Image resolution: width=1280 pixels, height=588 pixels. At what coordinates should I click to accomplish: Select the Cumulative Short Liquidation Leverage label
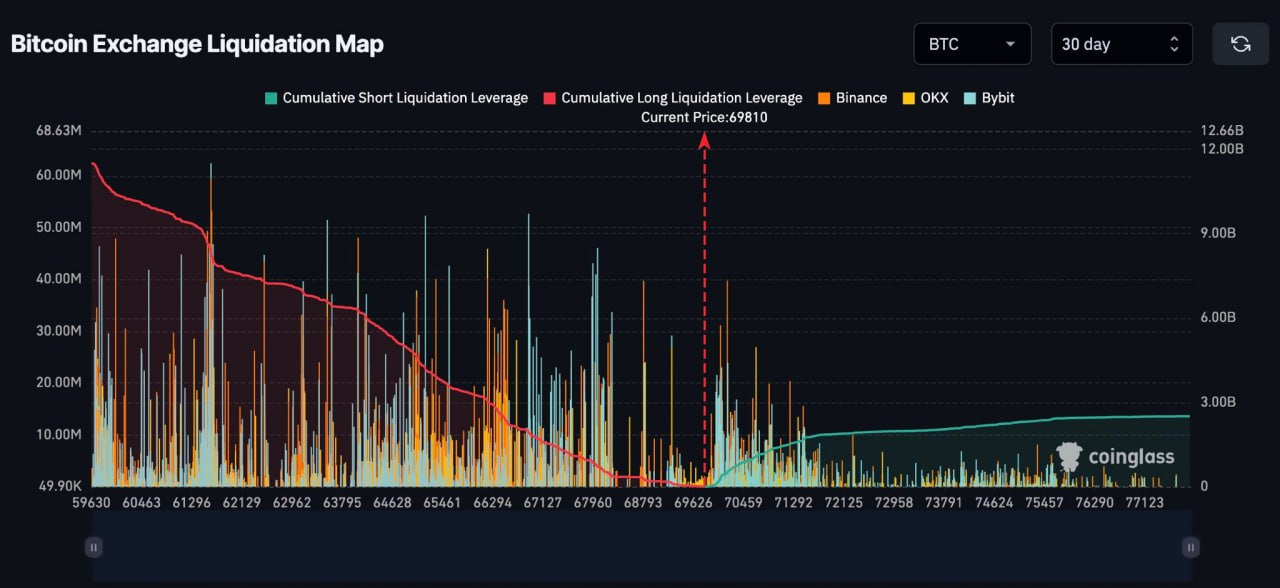pyautogui.click(x=405, y=98)
